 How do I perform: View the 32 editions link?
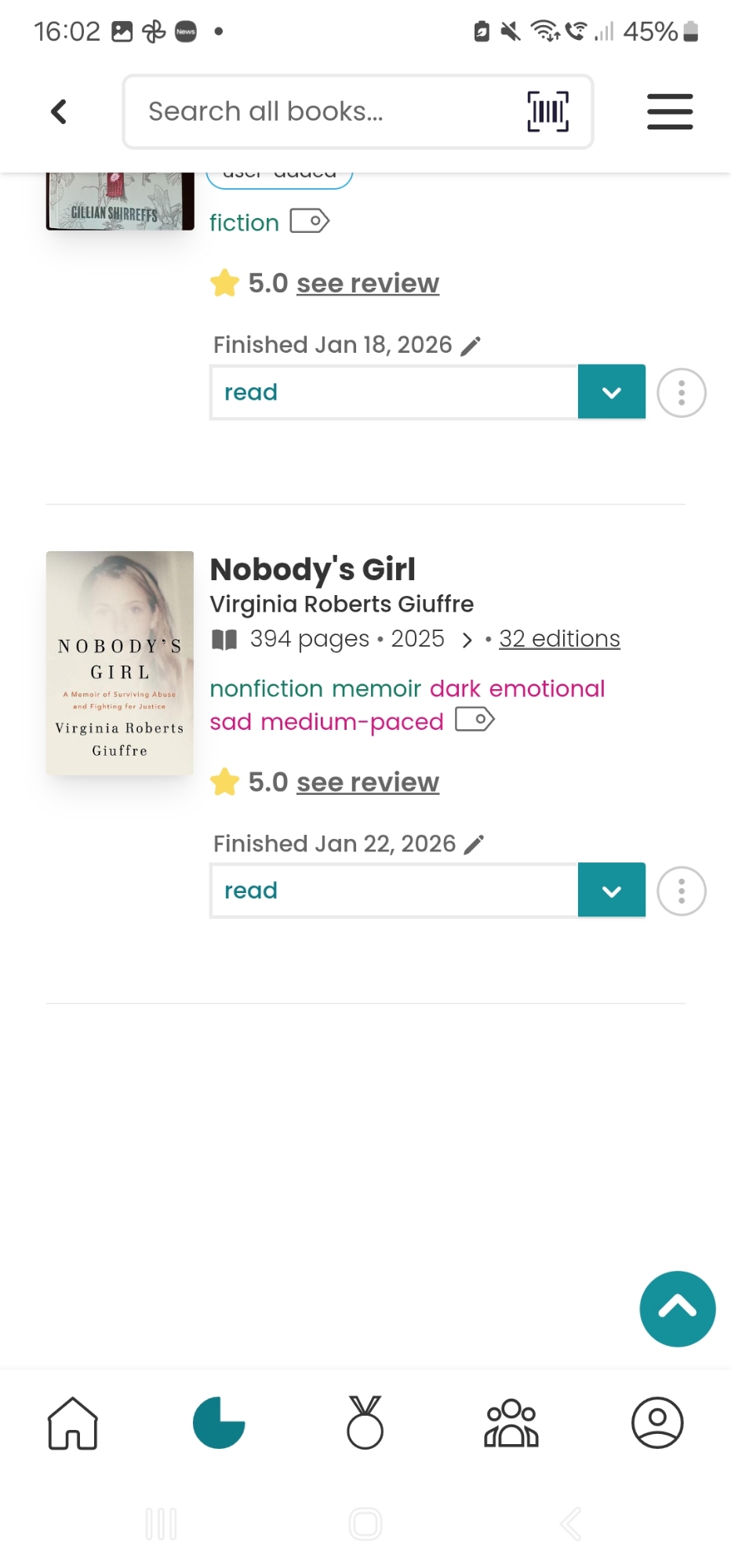pyautogui.click(x=559, y=639)
